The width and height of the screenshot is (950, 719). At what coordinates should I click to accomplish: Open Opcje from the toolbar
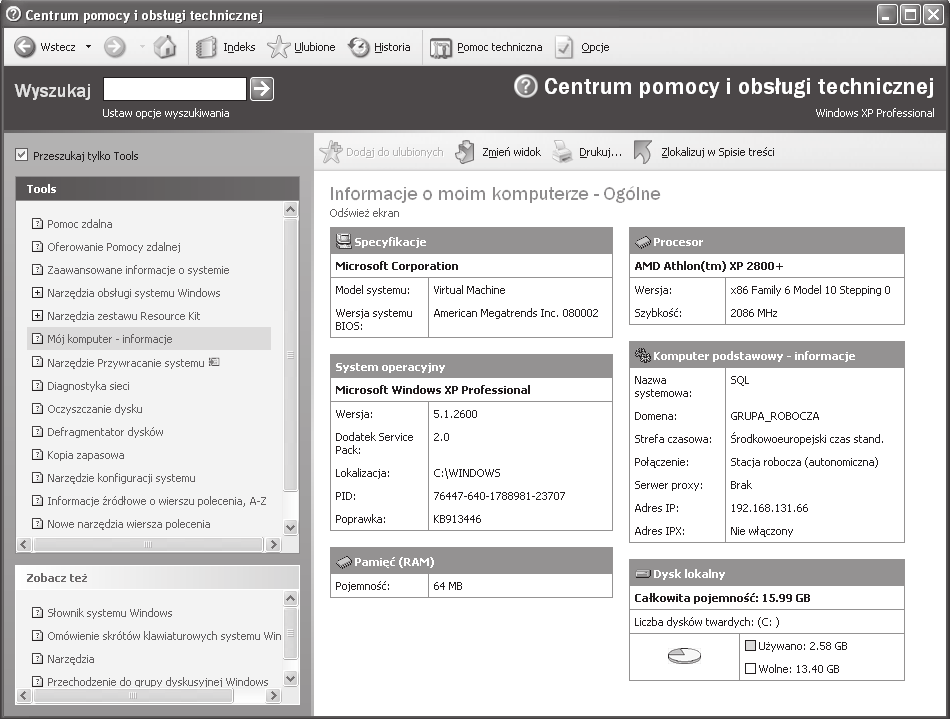(x=582, y=47)
